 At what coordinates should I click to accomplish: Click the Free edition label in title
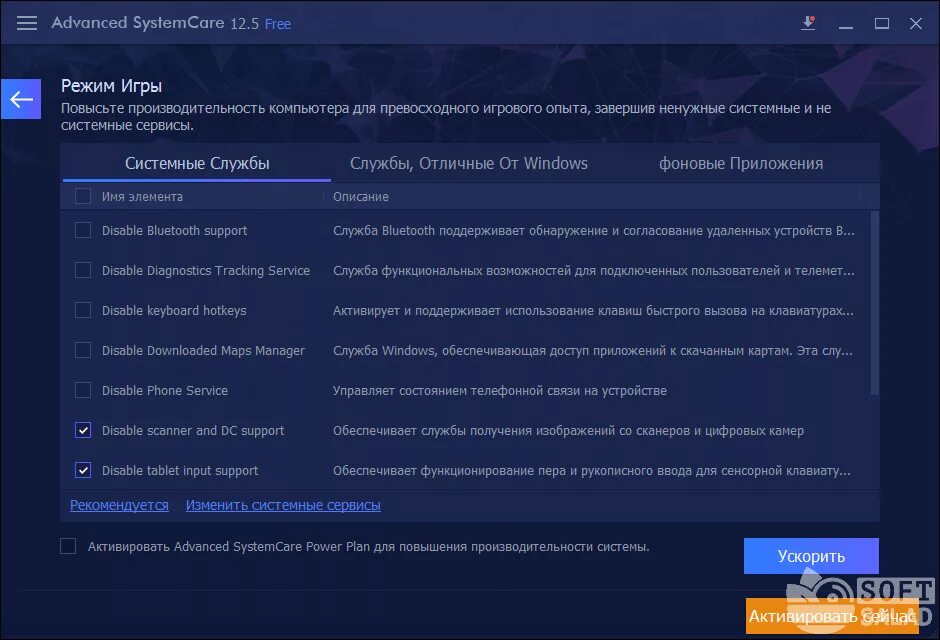point(278,24)
